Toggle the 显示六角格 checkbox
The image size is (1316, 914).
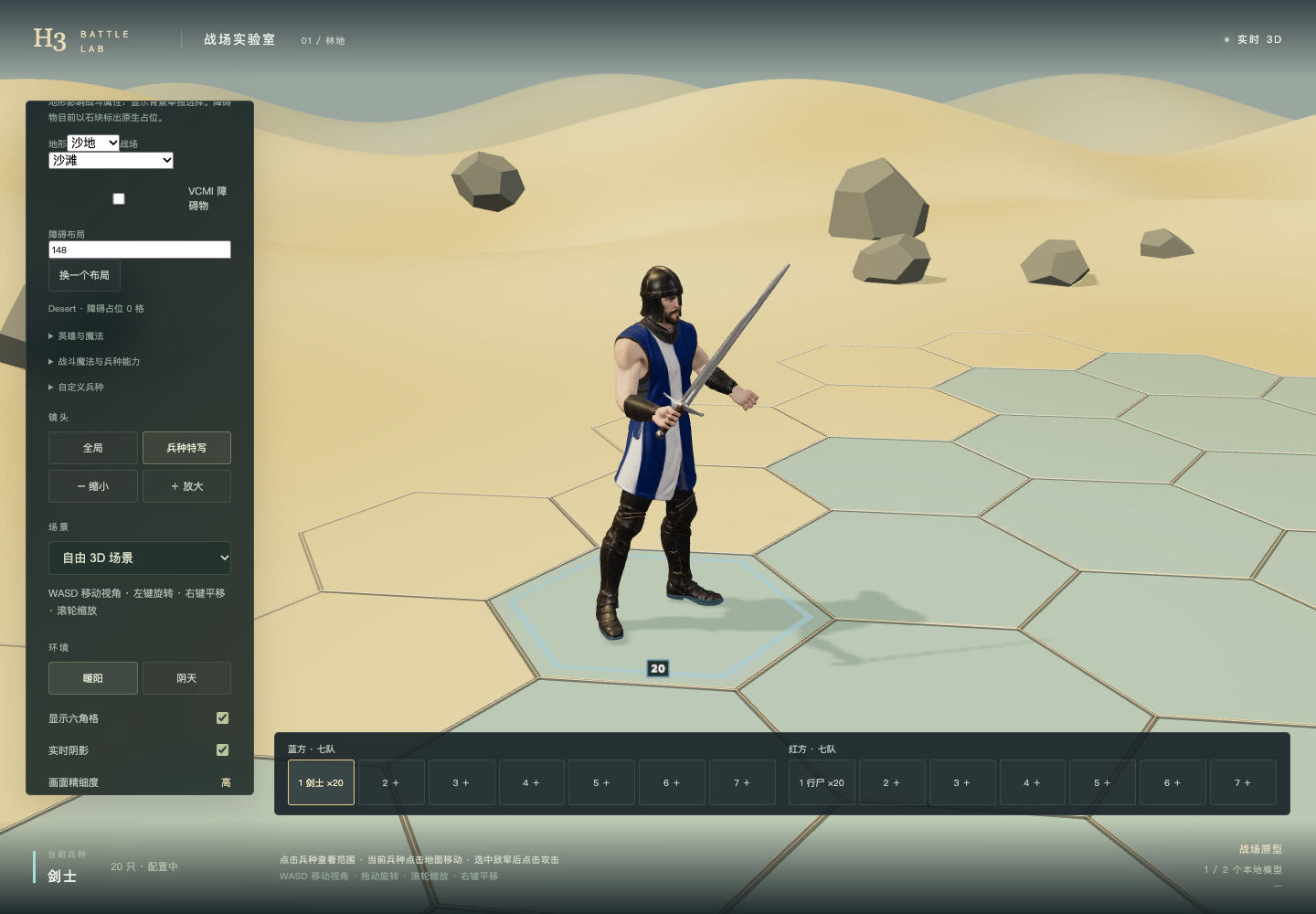tap(222, 718)
